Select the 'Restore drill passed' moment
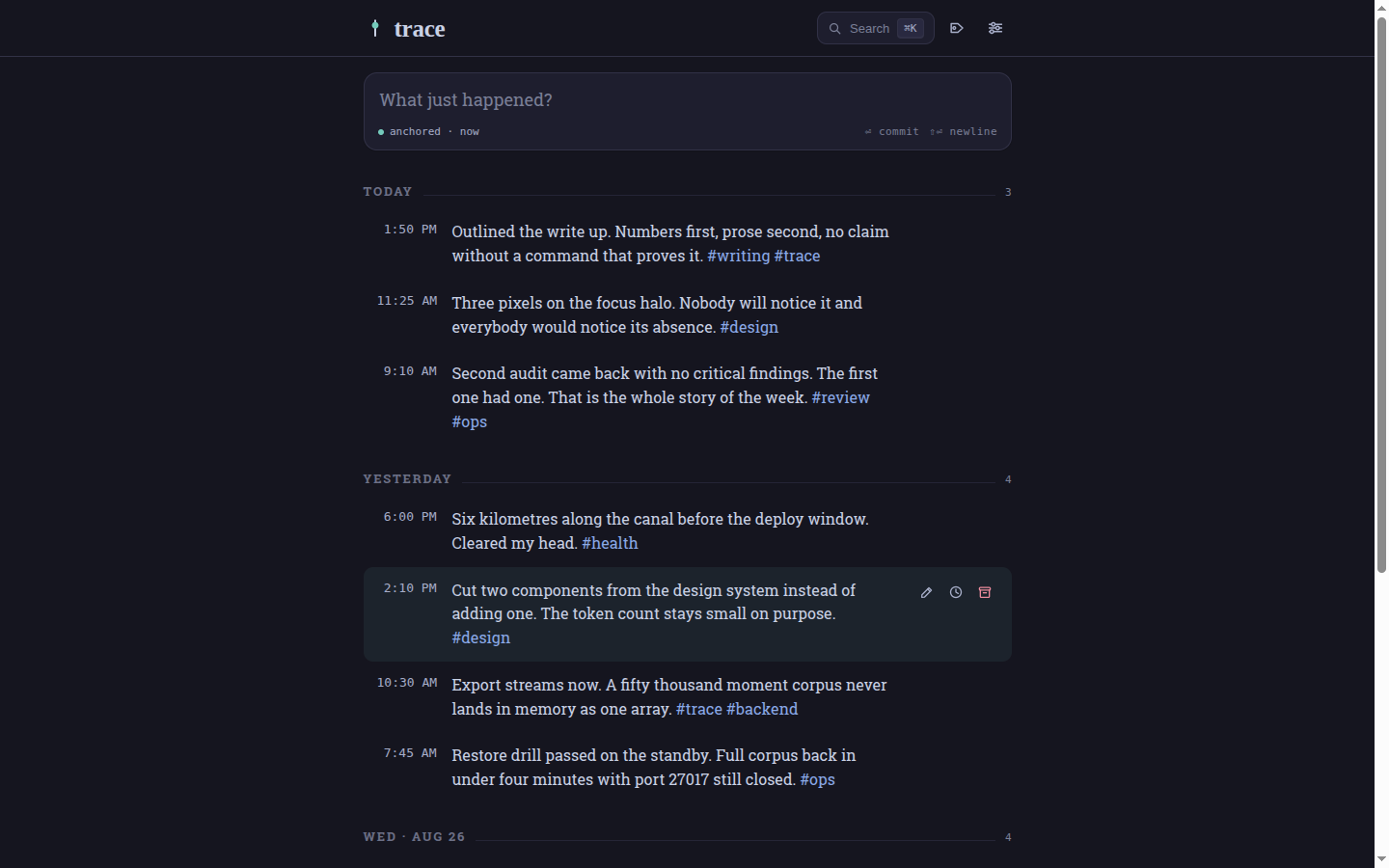This screenshot has height=868, width=1389. point(654,767)
